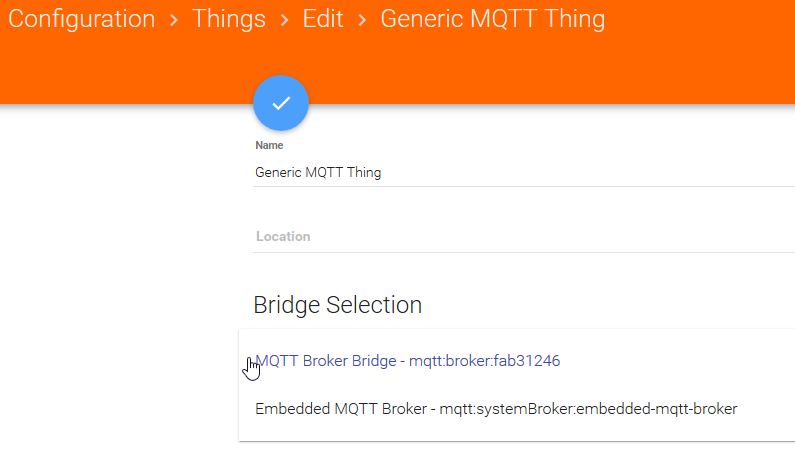Click empty area of orange header bar
Viewport: 795px width, 454px height.
point(600,70)
